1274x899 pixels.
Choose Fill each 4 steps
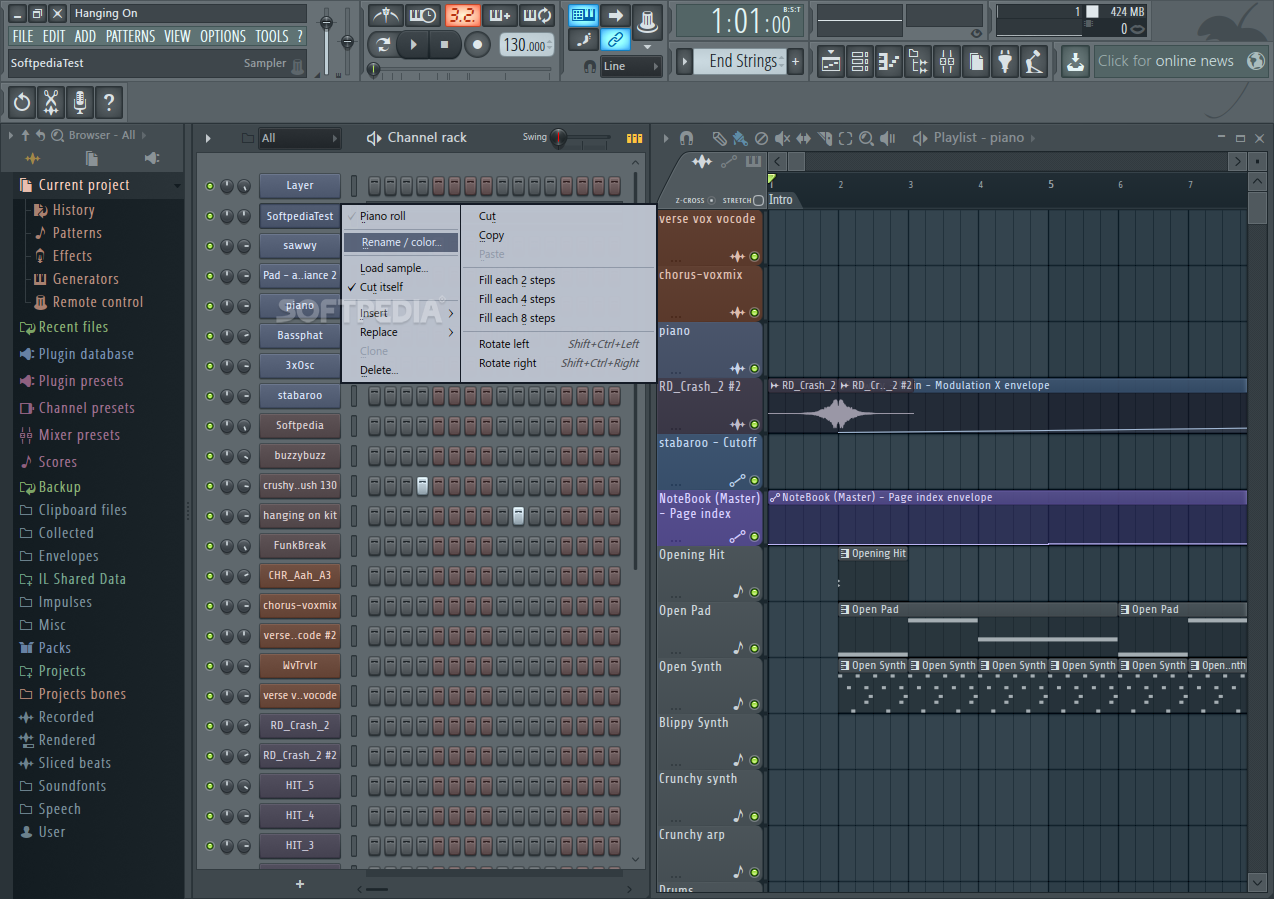(516, 299)
